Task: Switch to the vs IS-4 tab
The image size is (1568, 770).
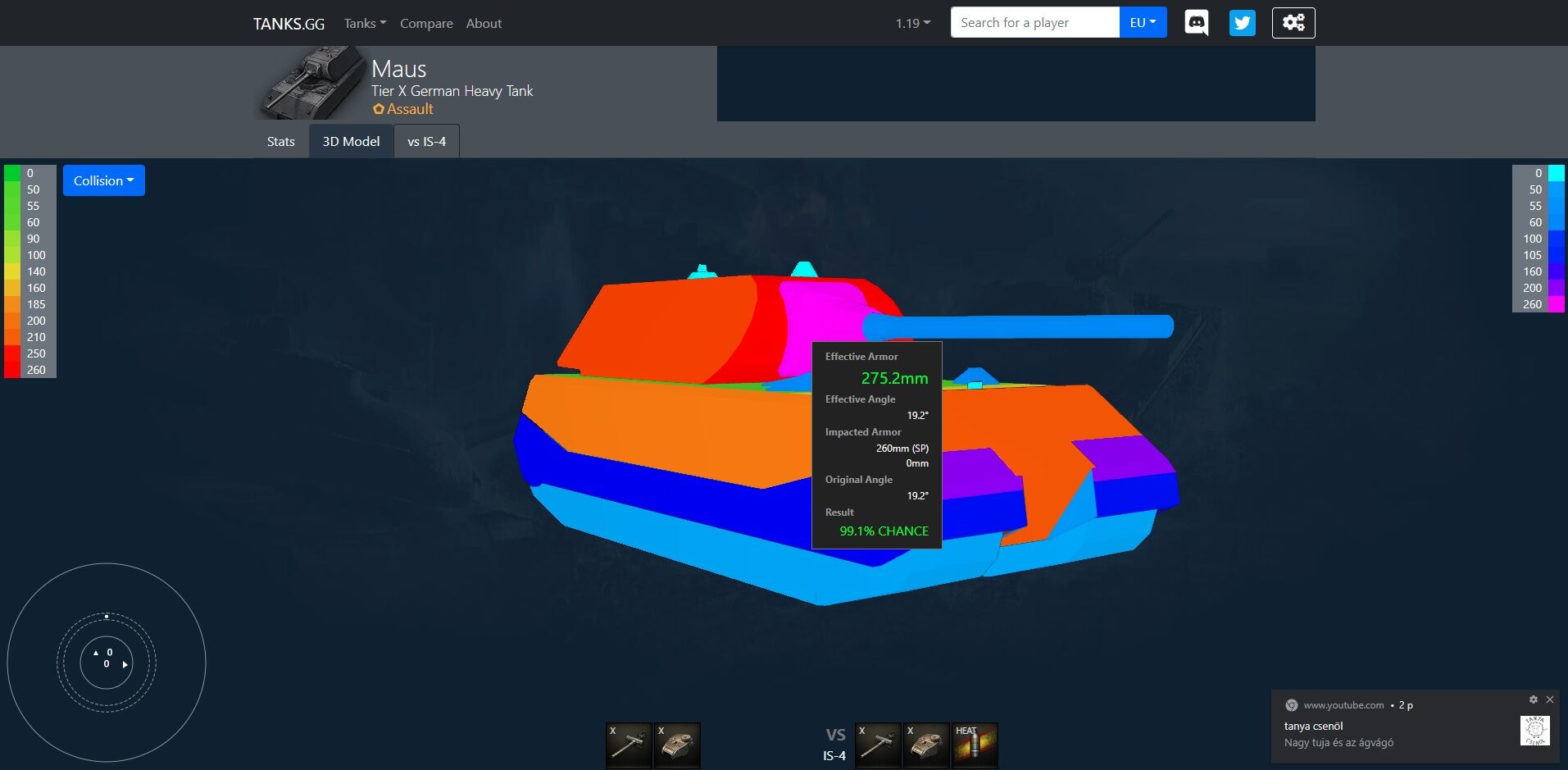Action: click(x=426, y=141)
